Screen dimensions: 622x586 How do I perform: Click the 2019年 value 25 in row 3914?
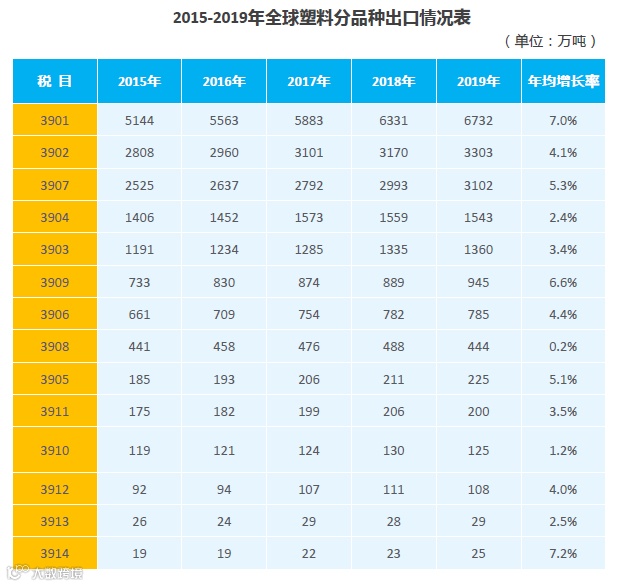pos(479,553)
